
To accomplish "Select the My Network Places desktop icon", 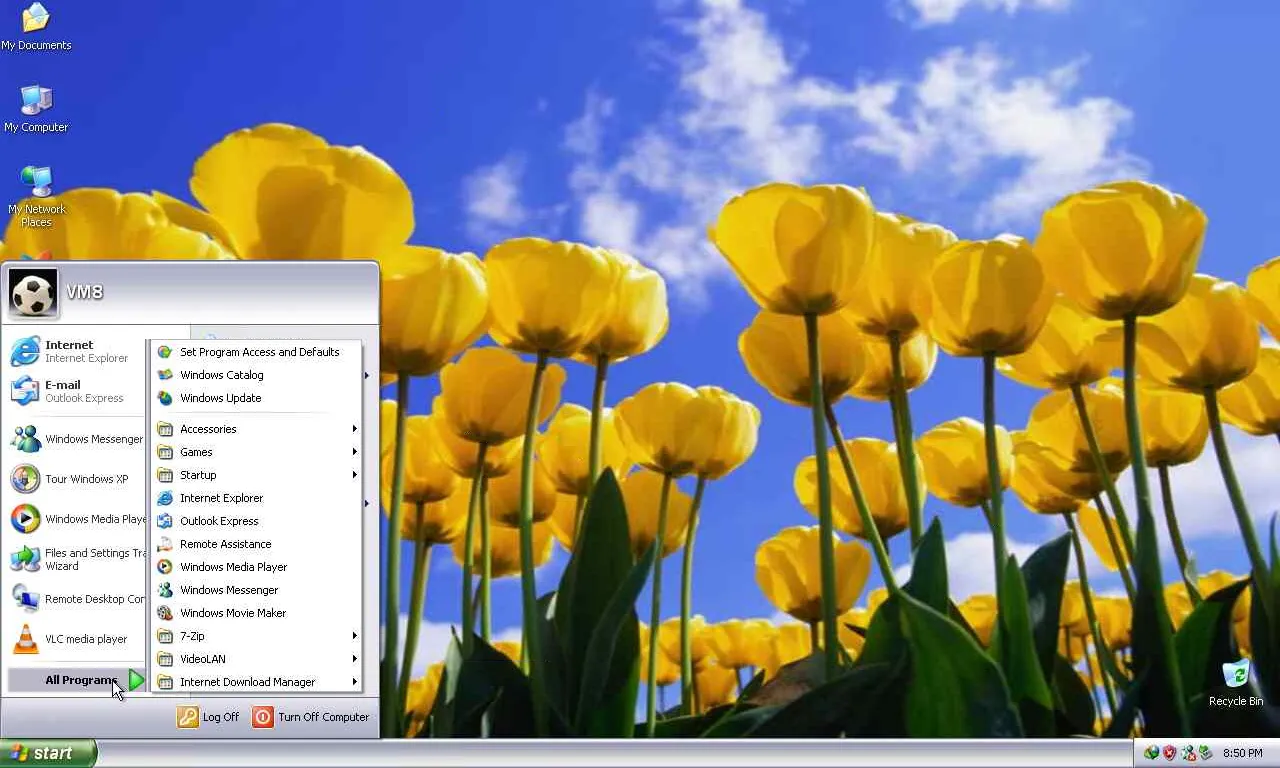I will pos(36,197).
